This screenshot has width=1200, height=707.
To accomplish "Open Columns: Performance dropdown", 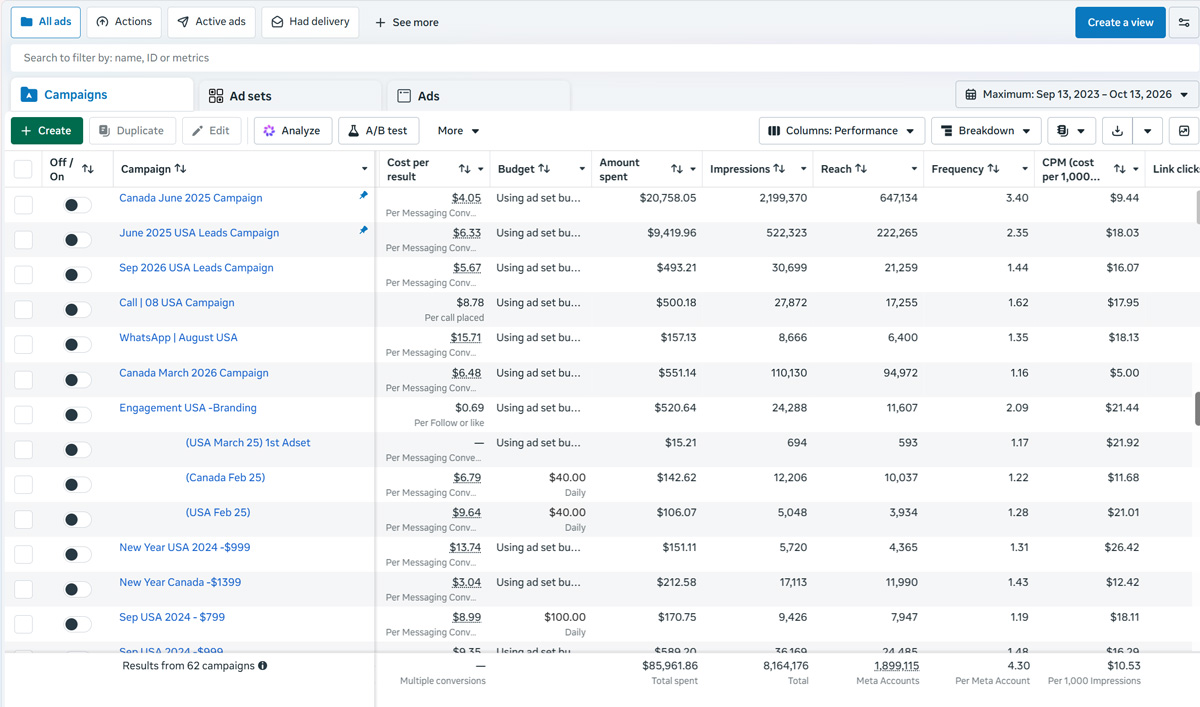I will coord(841,131).
